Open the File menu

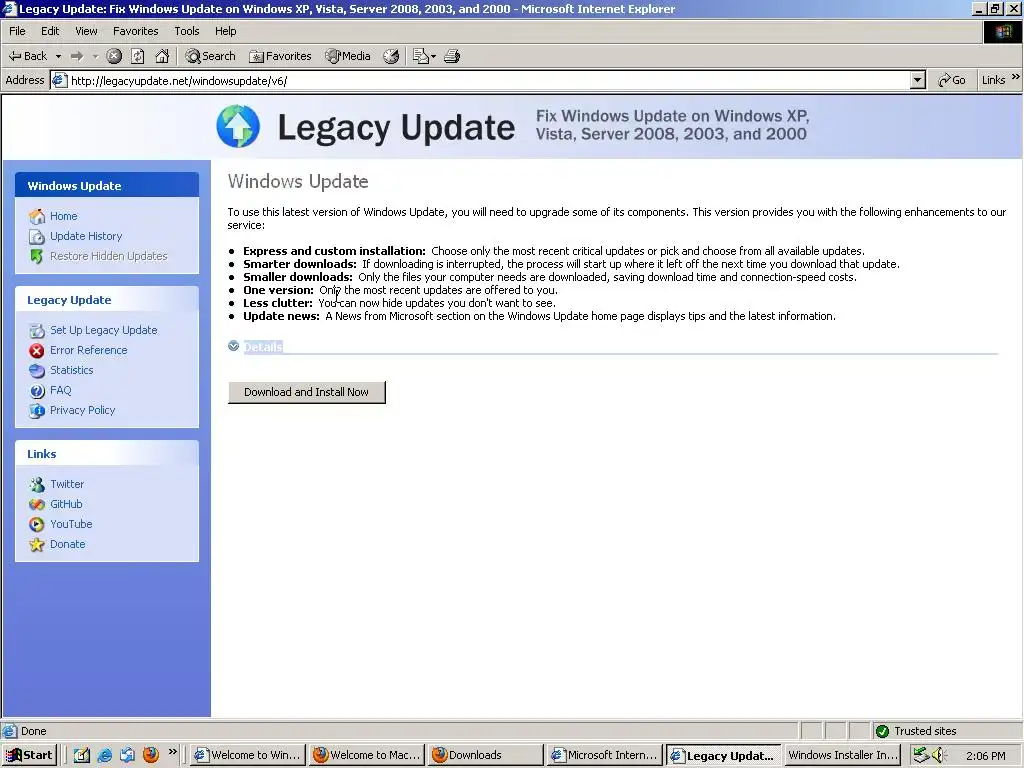(17, 31)
